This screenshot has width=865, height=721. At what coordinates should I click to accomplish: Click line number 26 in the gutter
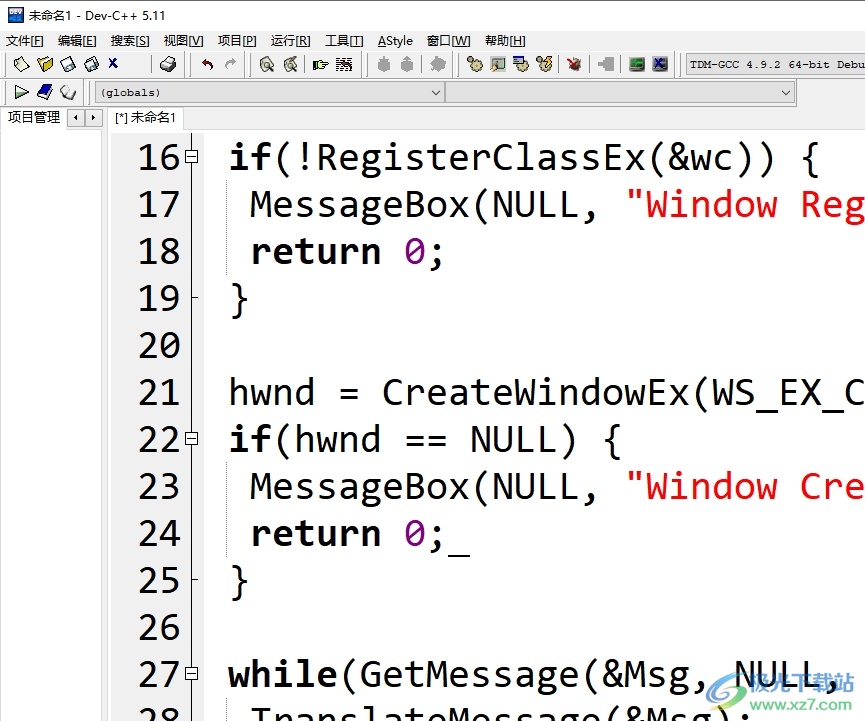[159, 627]
